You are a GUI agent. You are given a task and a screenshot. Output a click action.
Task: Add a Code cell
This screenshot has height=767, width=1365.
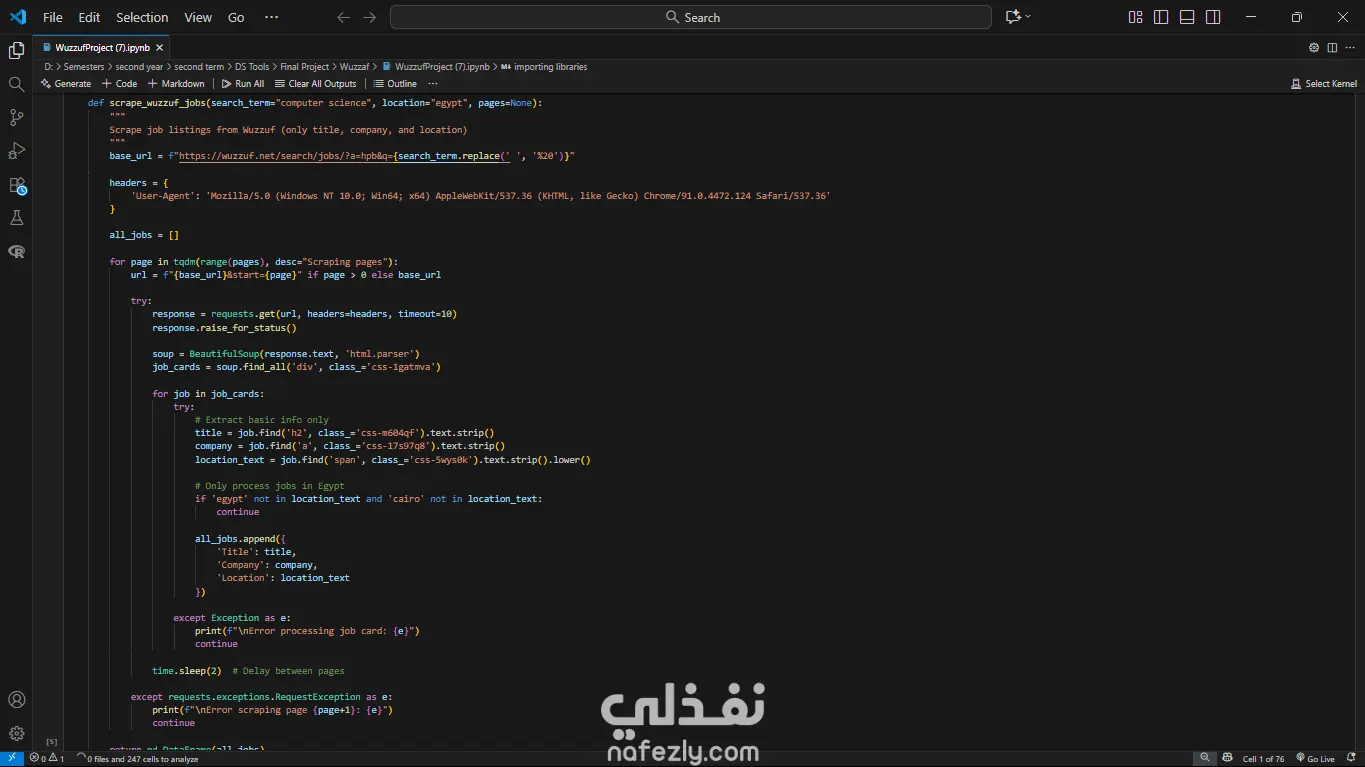(x=120, y=84)
